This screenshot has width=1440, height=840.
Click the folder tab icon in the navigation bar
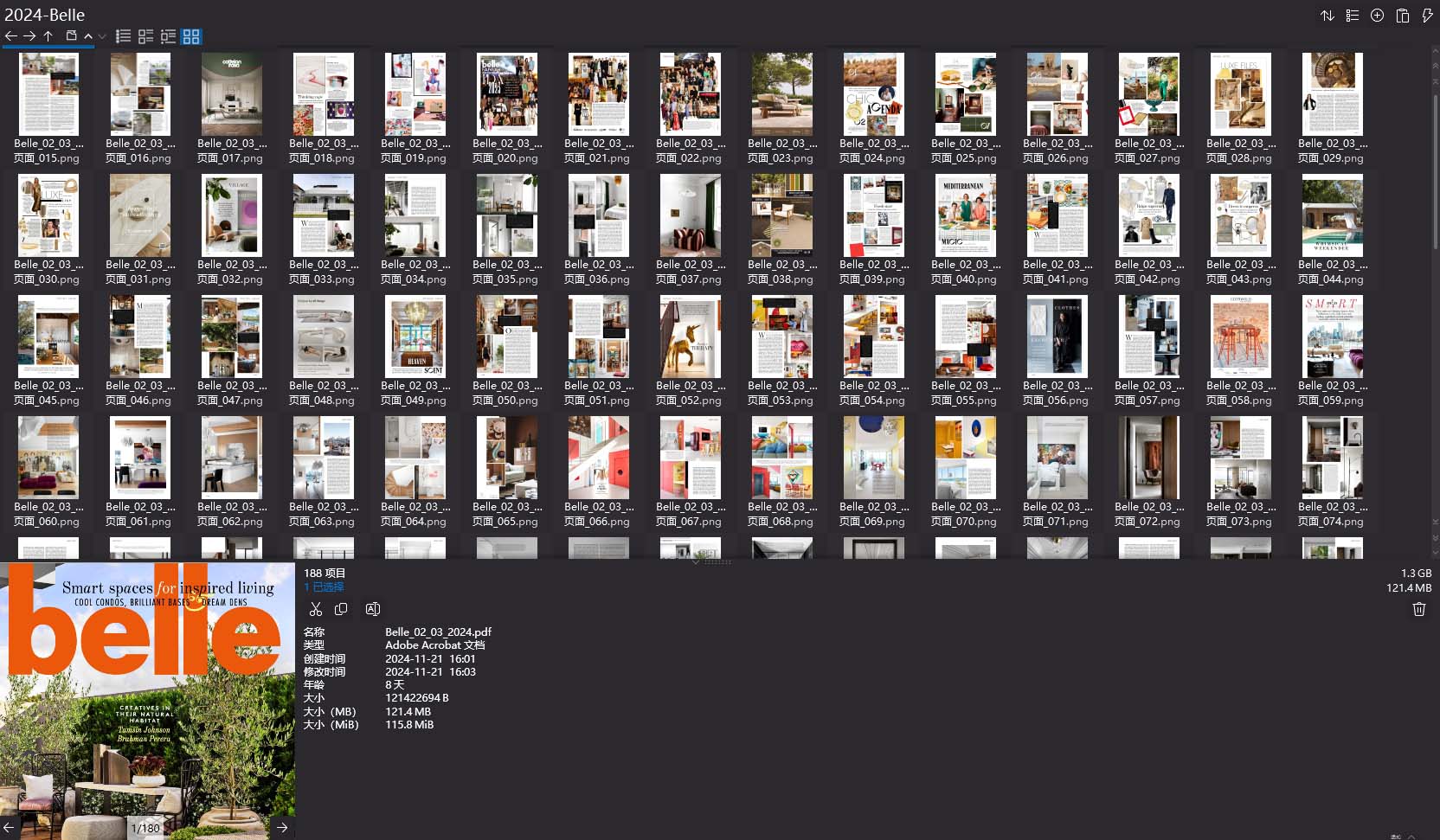pyautogui.click(x=72, y=36)
